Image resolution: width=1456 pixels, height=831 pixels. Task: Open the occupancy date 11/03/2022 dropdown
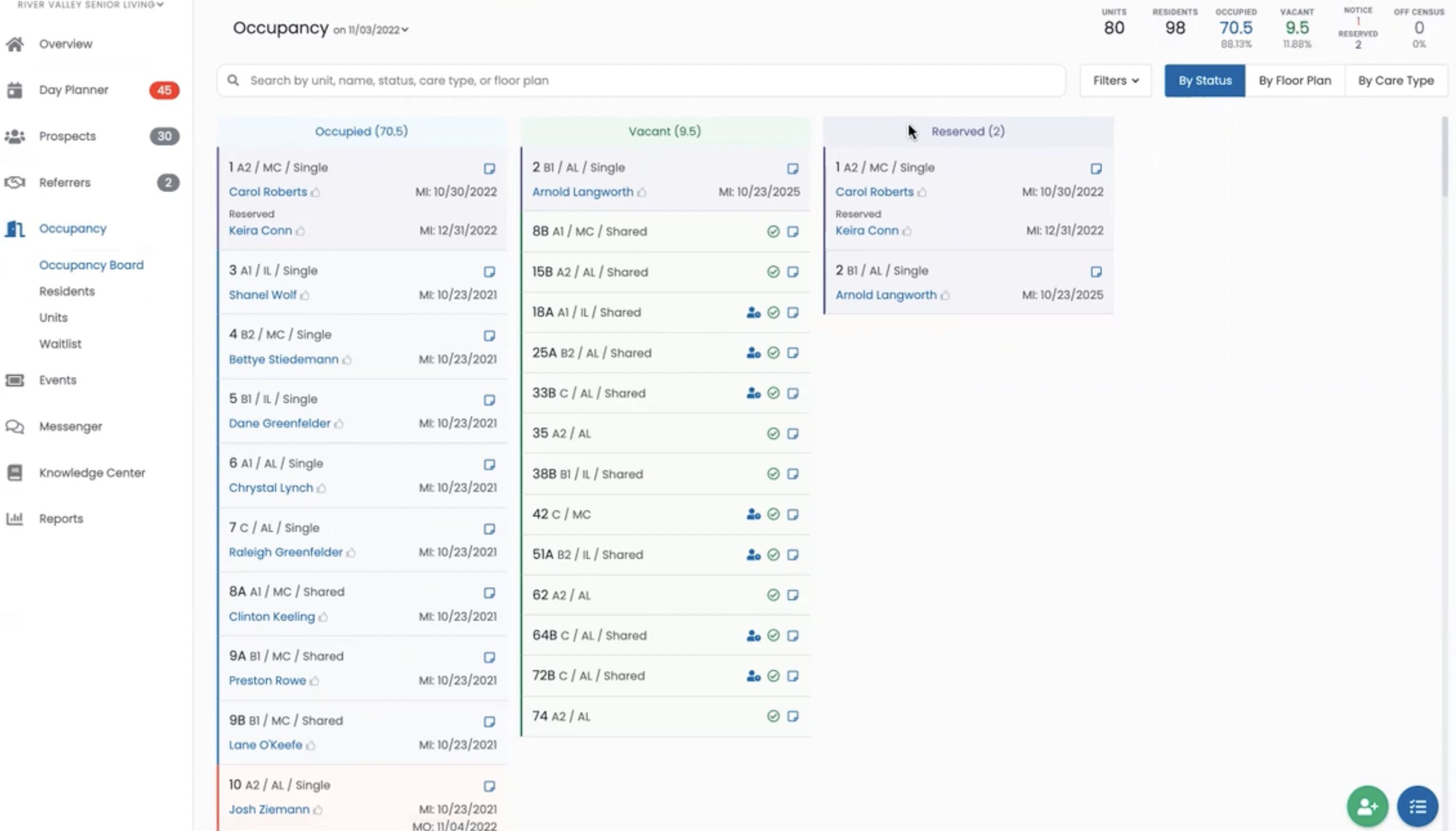point(371,30)
